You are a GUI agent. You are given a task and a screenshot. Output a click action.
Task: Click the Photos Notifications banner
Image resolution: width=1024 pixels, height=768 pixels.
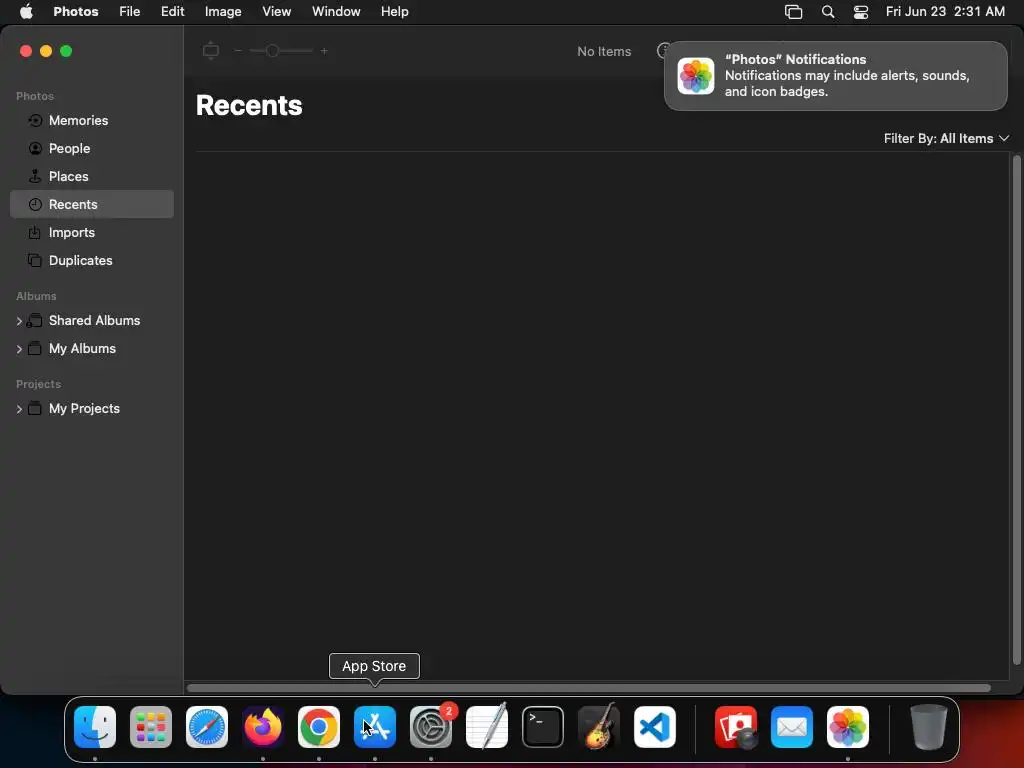(835, 76)
